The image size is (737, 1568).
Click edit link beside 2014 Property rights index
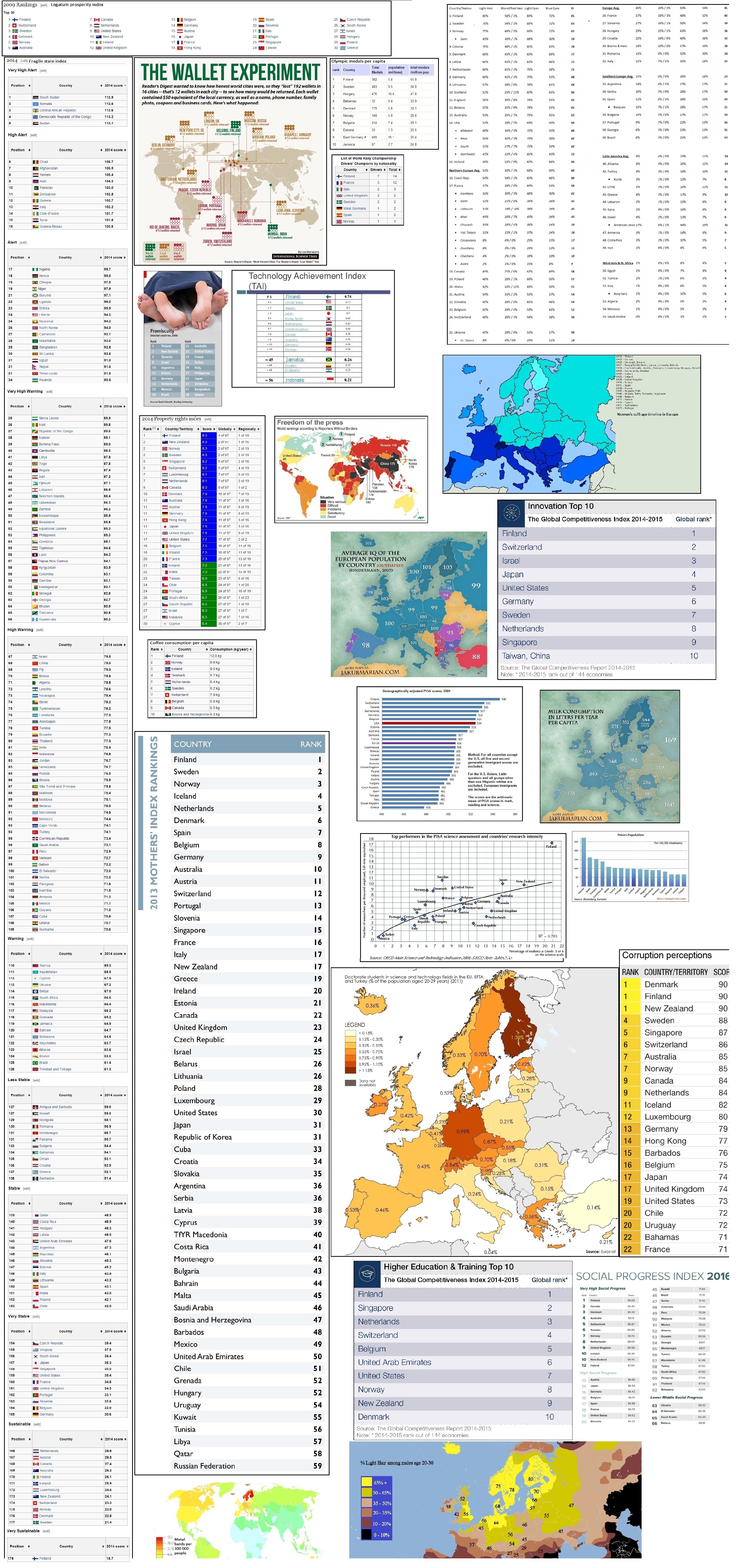208,419
